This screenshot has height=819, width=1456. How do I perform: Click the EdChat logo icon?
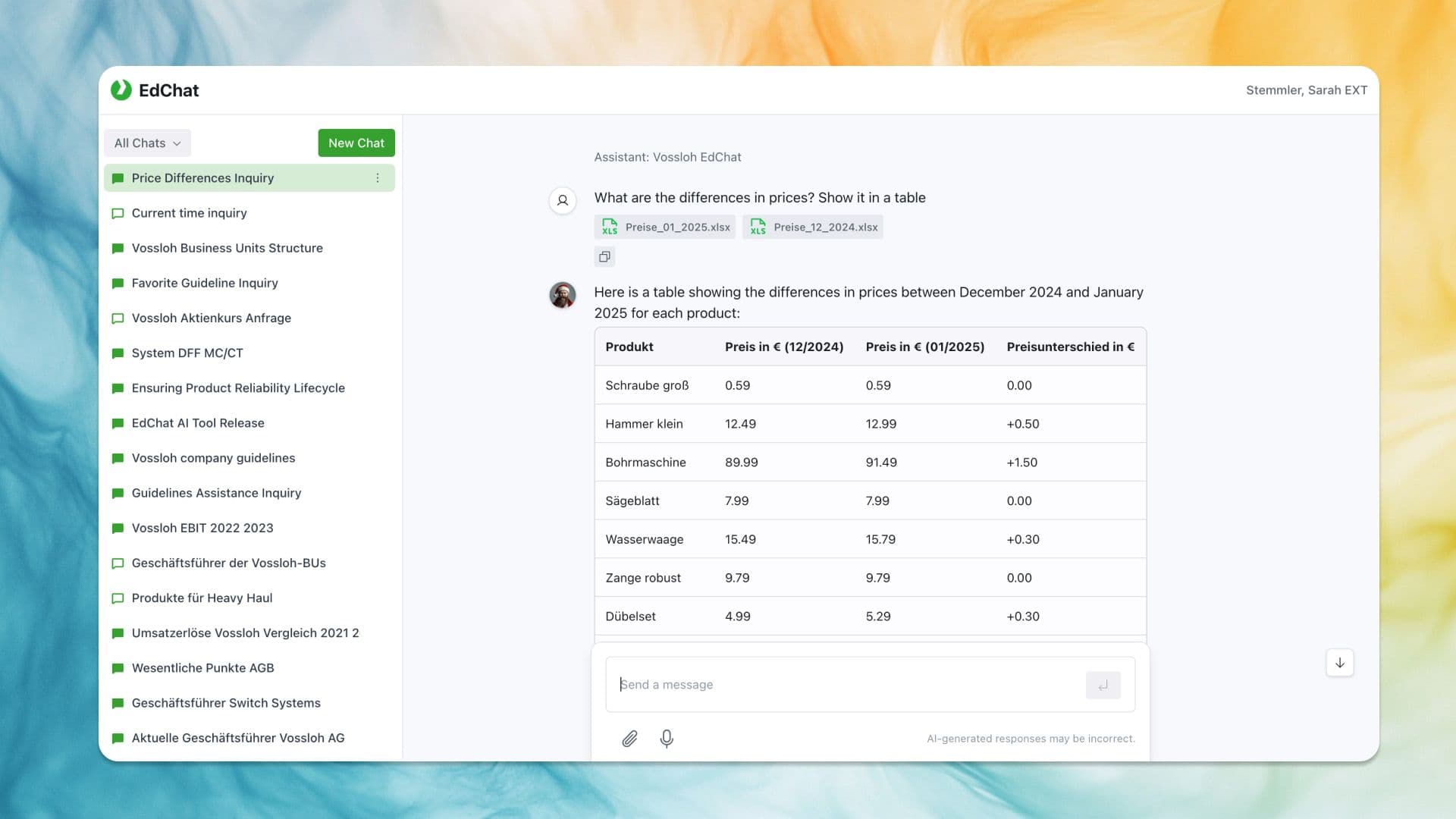click(x=121, y=90)
